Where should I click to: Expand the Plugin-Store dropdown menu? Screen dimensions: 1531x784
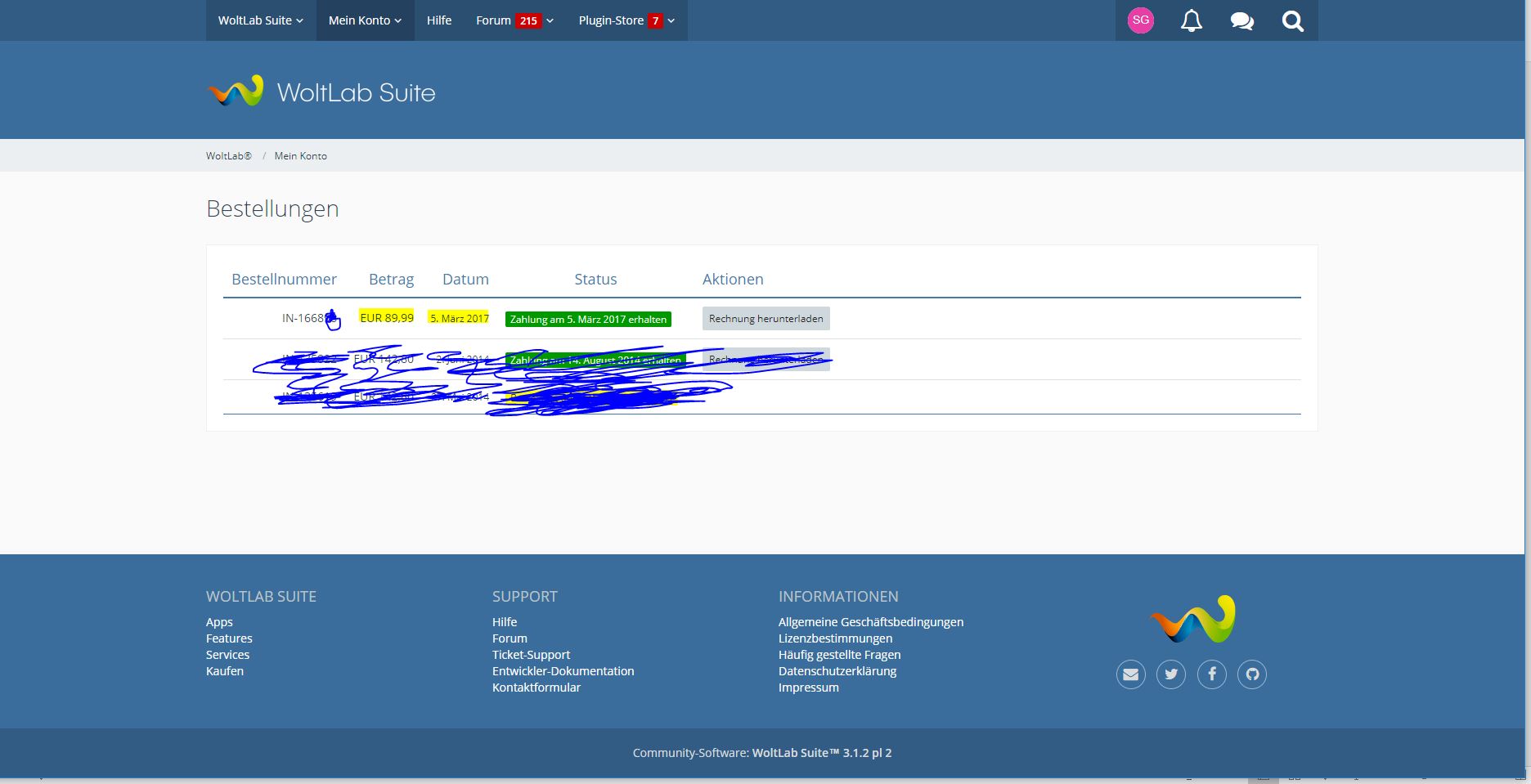click(x=626, y=20)
